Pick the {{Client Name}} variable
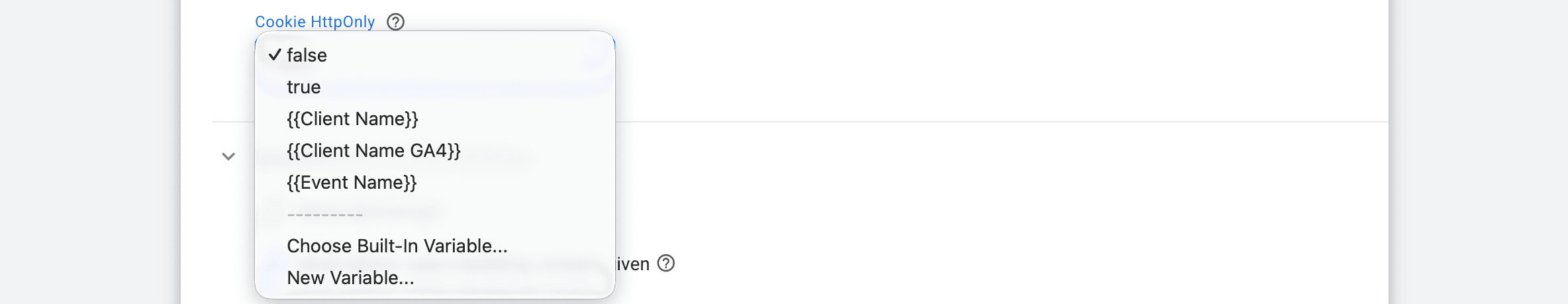Screen dimensions: 1568x304 (x=352, y=119)
